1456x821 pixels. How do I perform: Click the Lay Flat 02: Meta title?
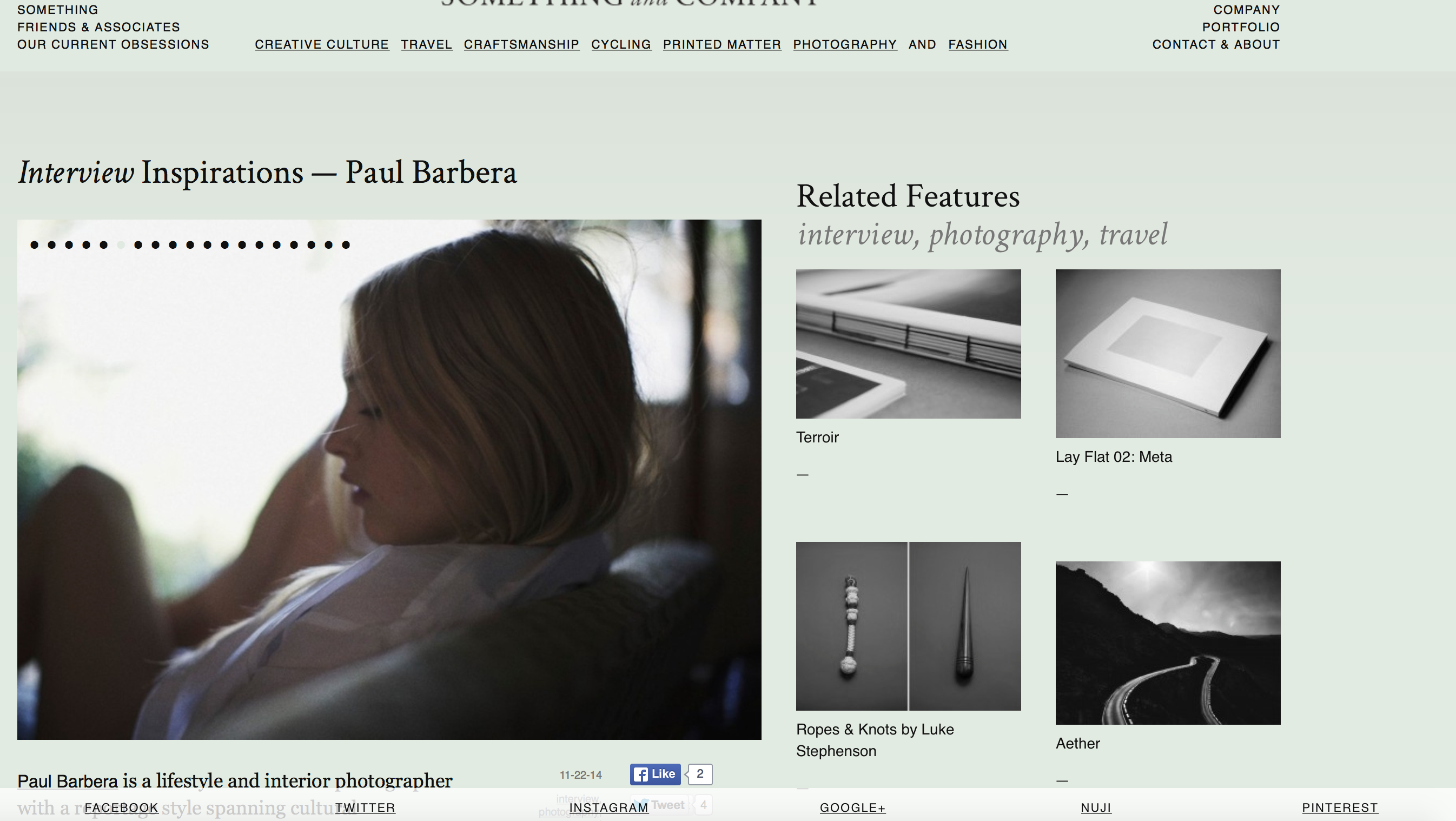(x=1114, y=456)
